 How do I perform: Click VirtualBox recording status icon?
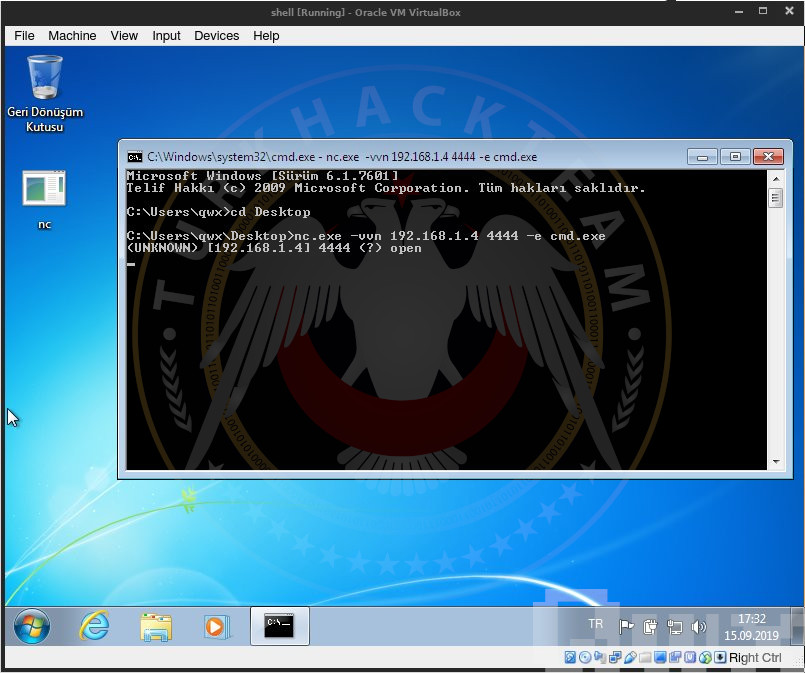tap(675, 657)
